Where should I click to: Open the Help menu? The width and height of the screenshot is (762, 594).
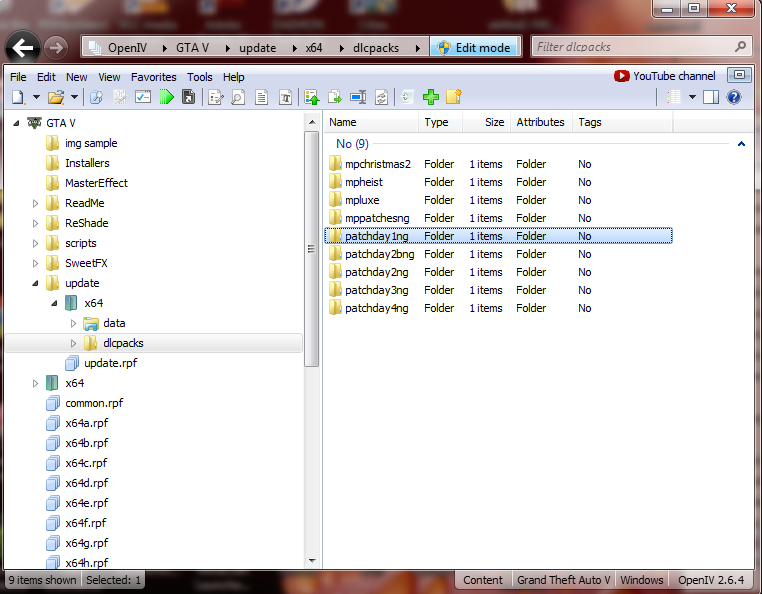[234, 77]
